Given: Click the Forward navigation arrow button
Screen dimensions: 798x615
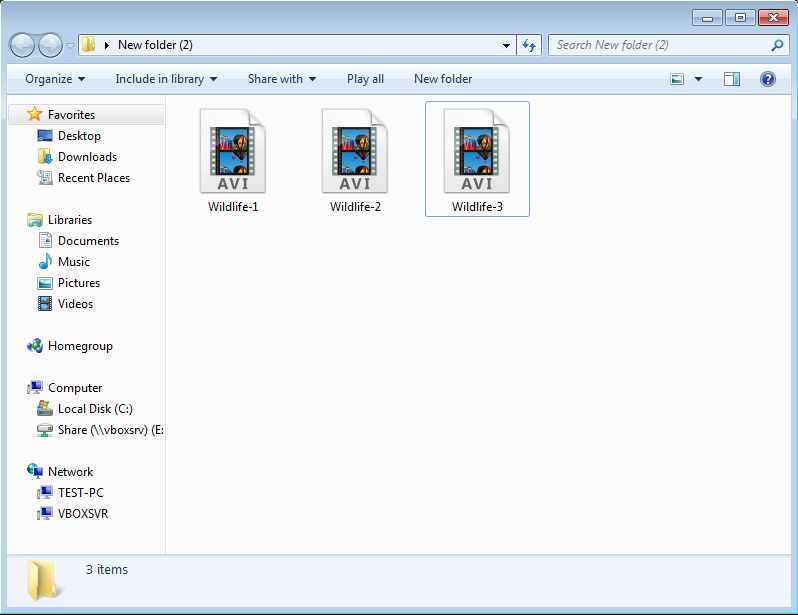Looking at the screenshot, I should 50,45.
